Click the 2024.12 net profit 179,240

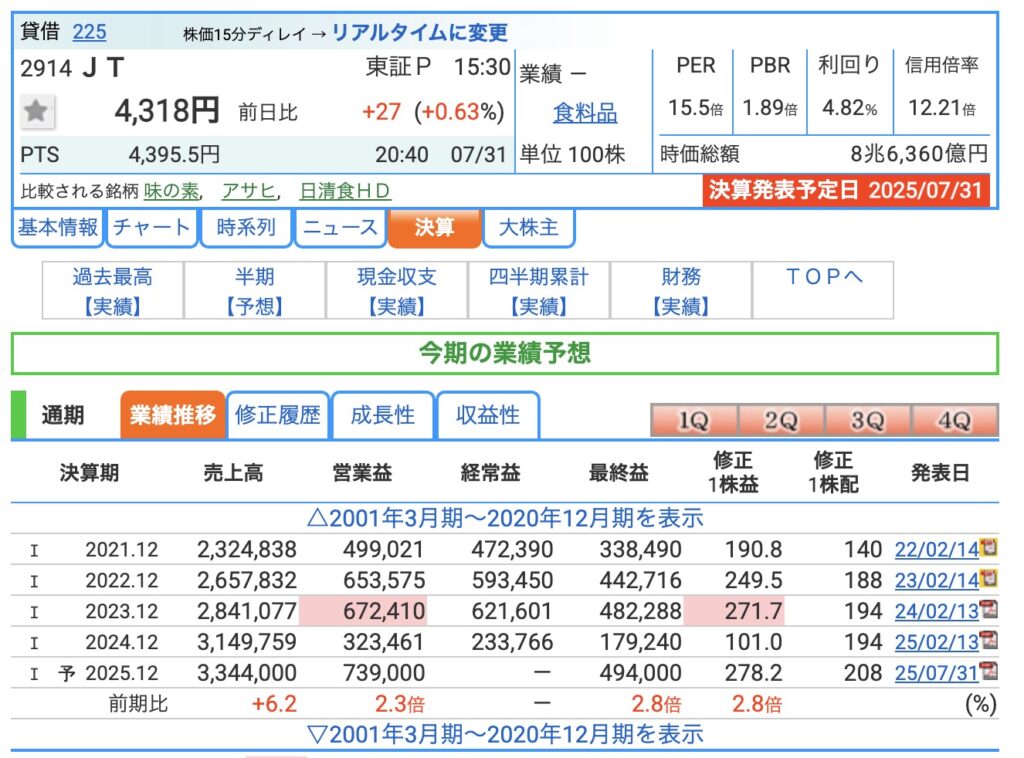pos(641,642)
